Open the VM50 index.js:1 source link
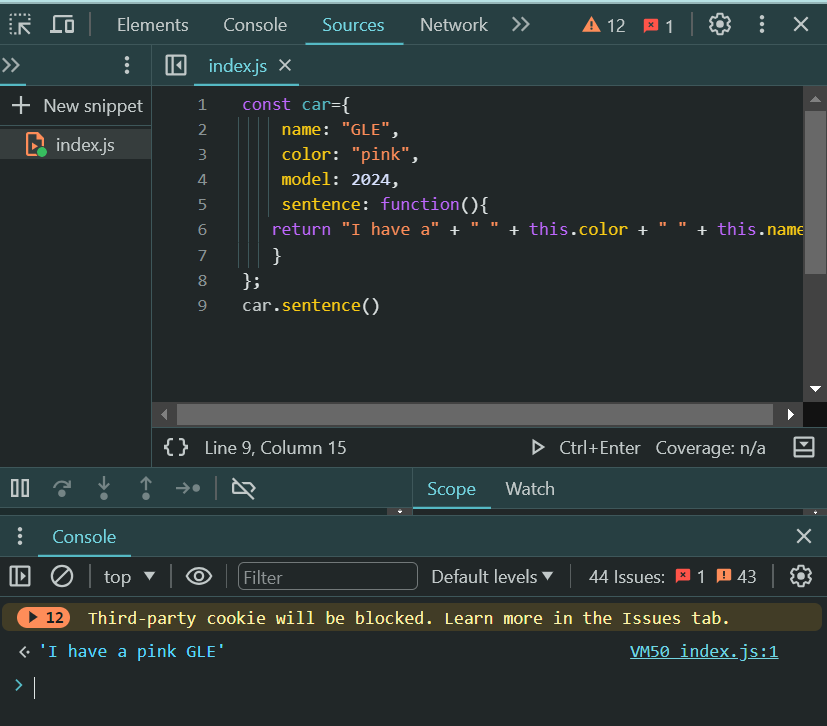Viewport: 827px width, 726px height. point(703,651)
